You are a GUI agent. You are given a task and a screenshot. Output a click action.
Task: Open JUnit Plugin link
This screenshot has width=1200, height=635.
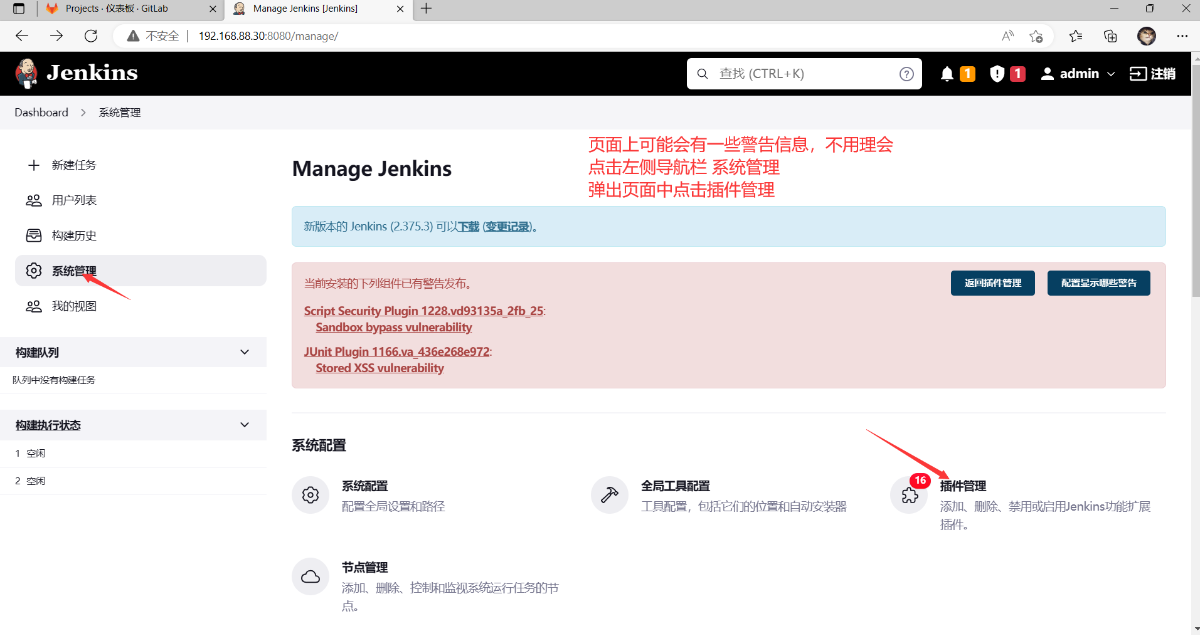tap(398, 352)
